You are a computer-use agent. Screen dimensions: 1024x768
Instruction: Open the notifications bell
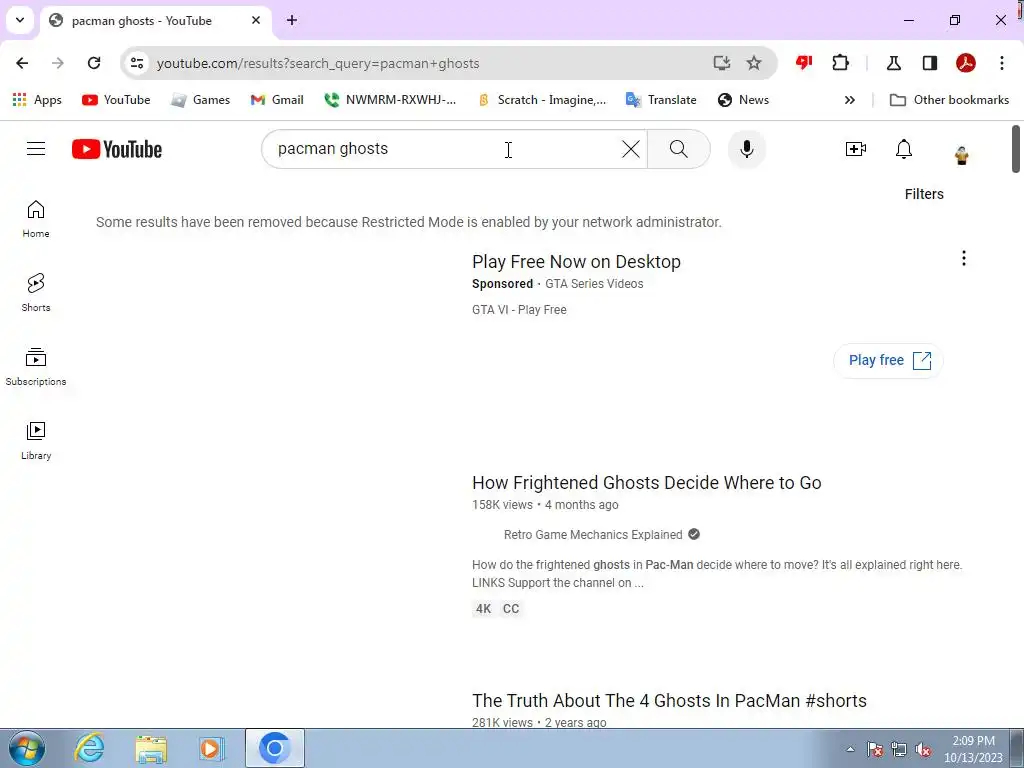(904, 149)
